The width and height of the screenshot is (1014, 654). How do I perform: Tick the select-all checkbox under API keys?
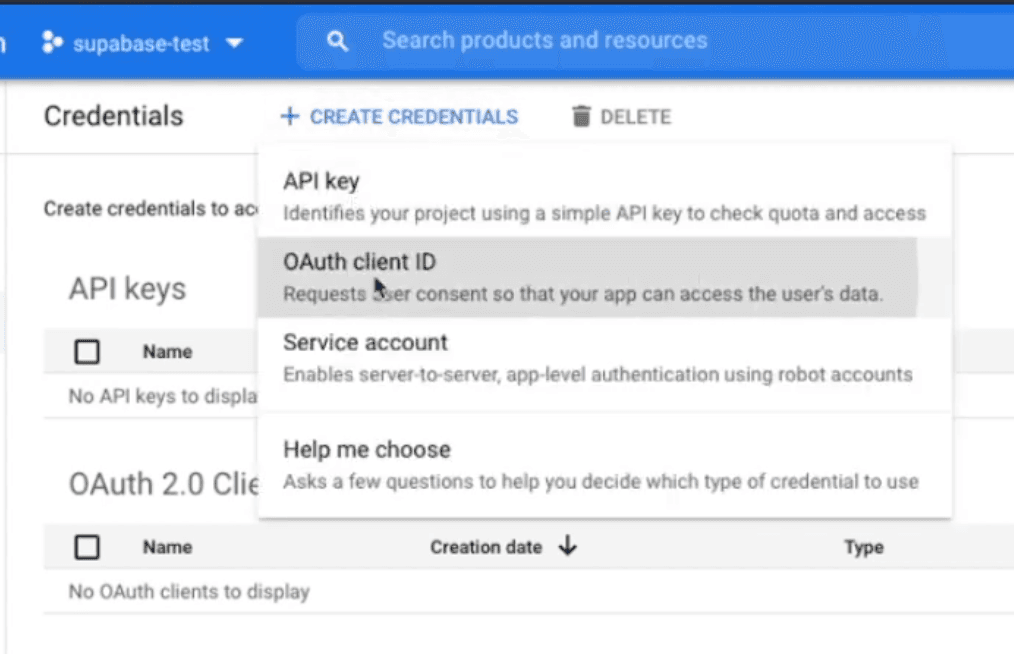pos(88,352)
